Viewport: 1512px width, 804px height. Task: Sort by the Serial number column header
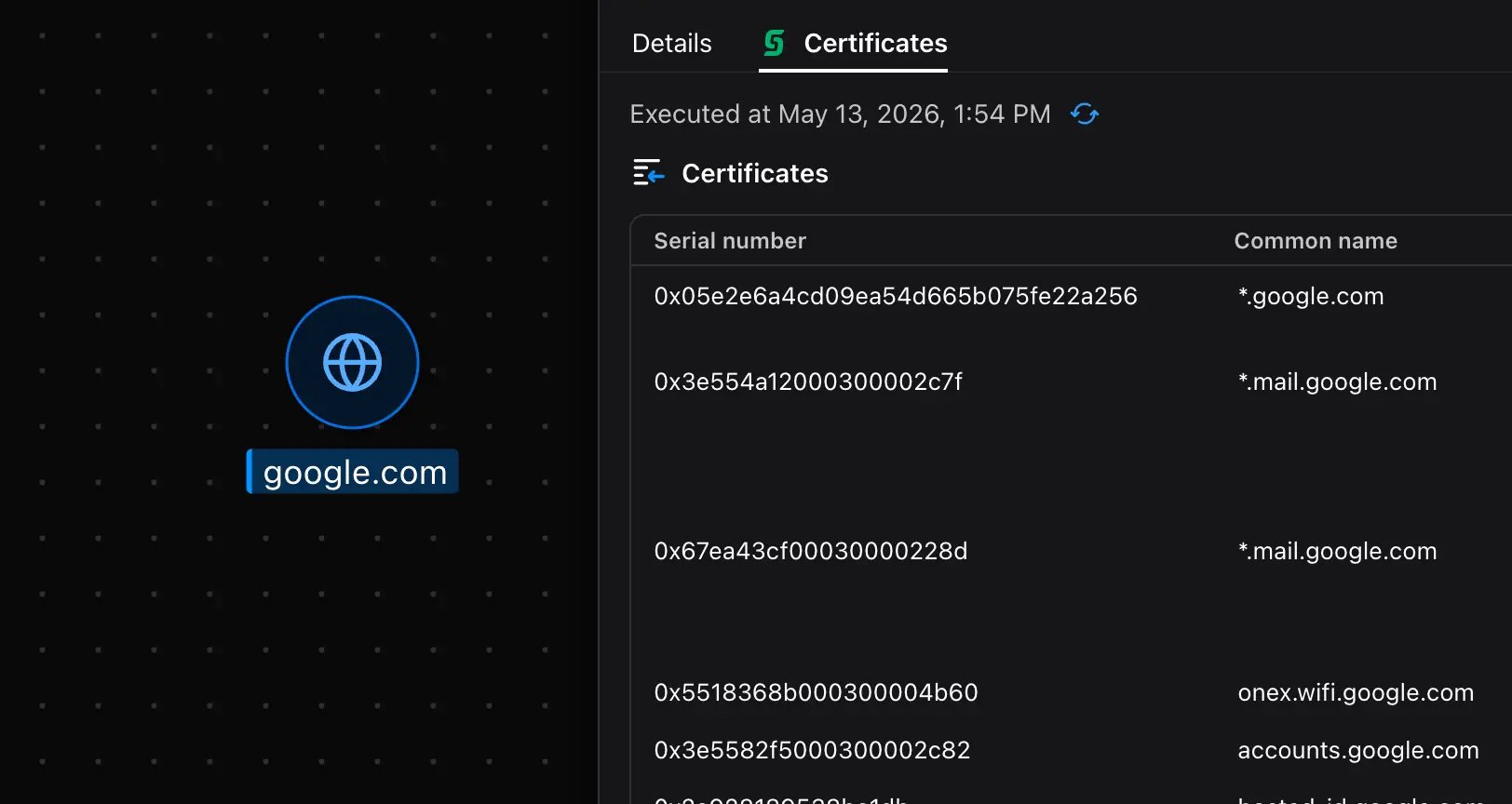730,241
